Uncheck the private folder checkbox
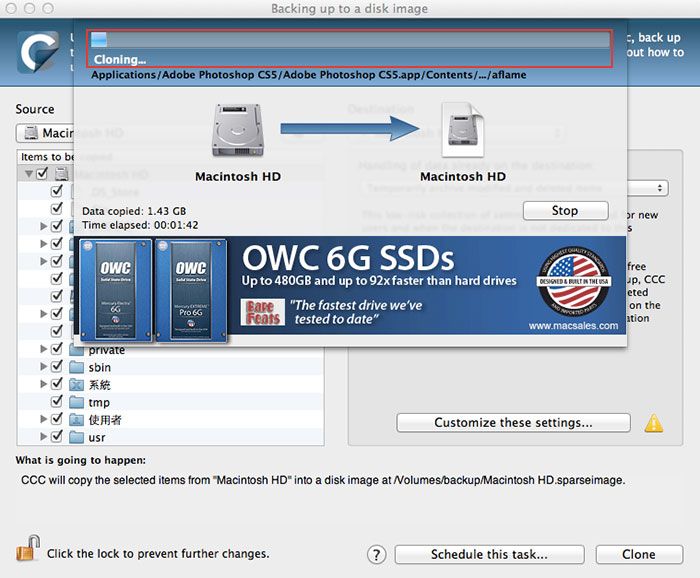Image resolution: width=700 pixels, height=578 pixels. point(57,349)
